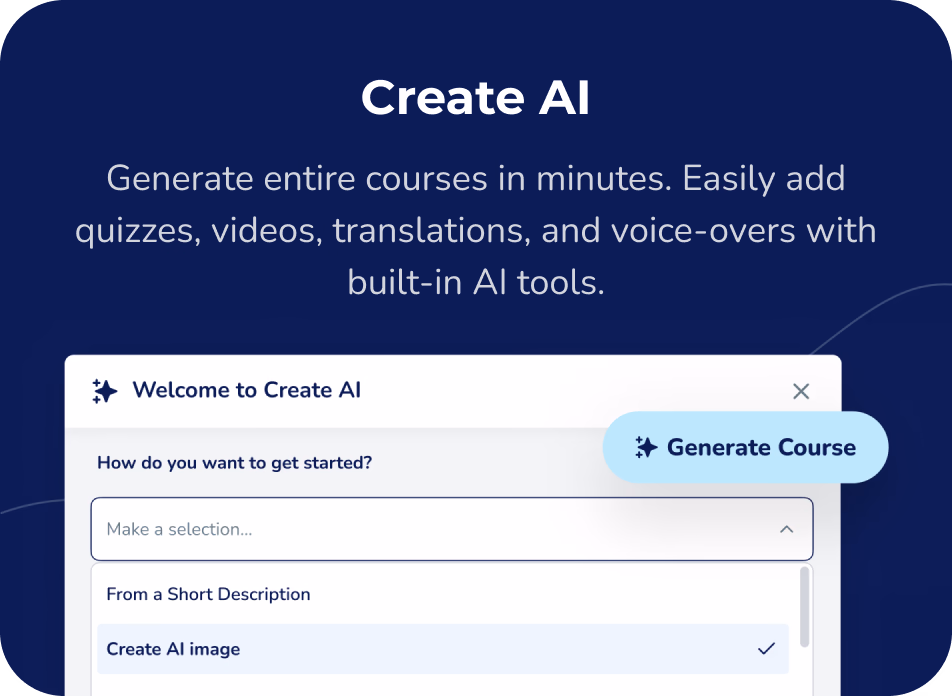Click inside the Make a selection input
952x696 pixels.
400,529
